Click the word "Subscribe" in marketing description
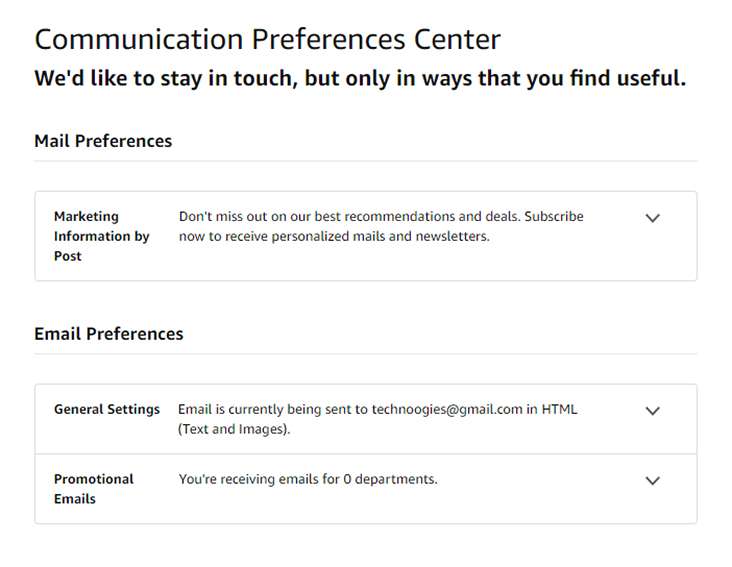The width and height of the screenshot is (732, 567). (554, 217)
